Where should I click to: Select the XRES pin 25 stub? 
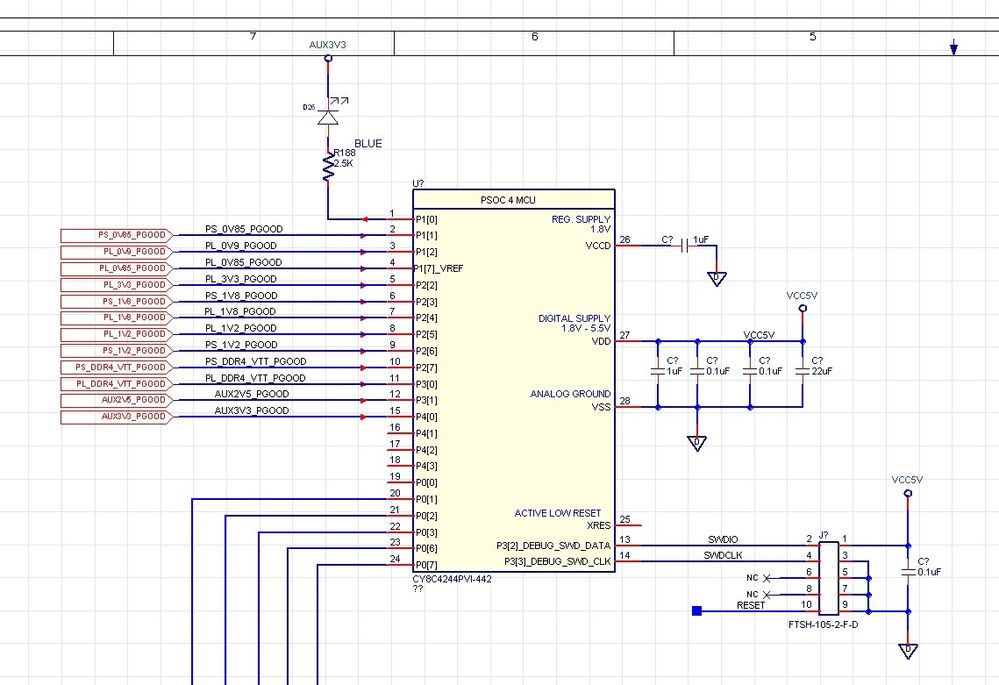click(x=628, y=525)
